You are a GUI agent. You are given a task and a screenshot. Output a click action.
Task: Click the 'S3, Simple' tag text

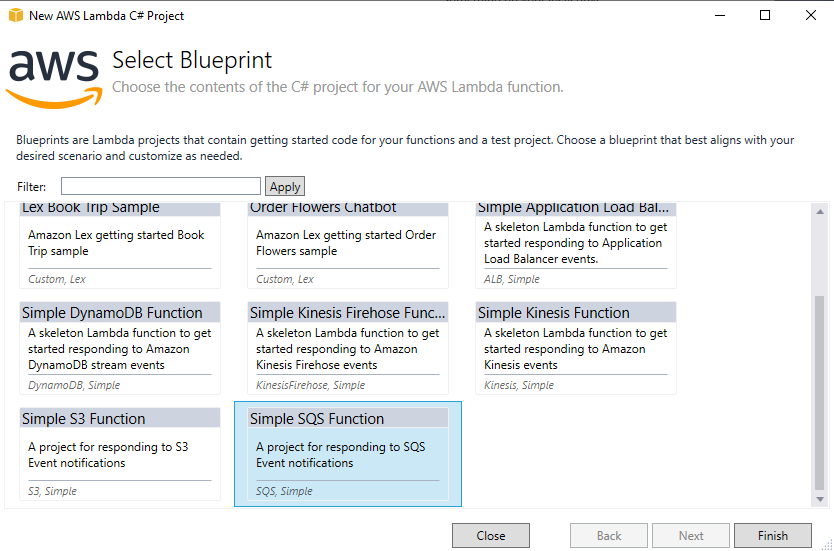52,491
